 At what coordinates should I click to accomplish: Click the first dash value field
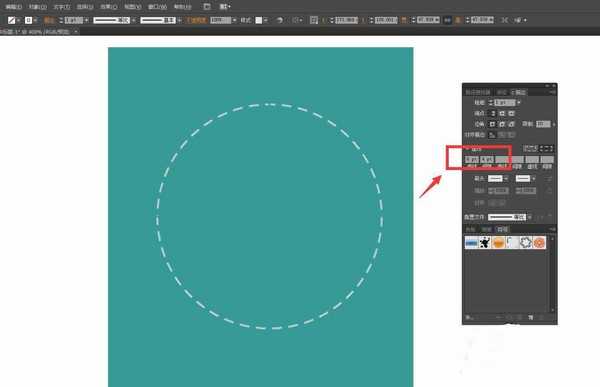coord(471,159)
